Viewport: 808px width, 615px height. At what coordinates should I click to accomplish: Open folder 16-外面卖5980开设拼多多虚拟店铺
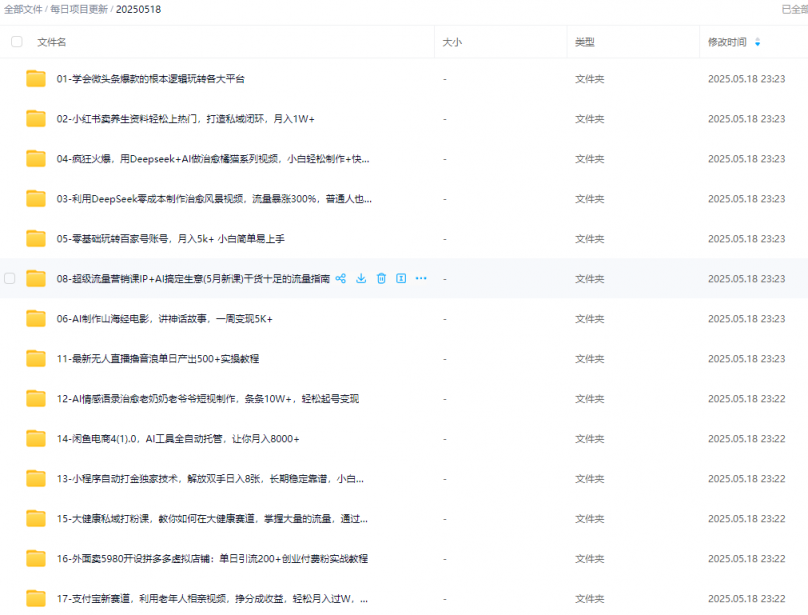tap(212, 558)
